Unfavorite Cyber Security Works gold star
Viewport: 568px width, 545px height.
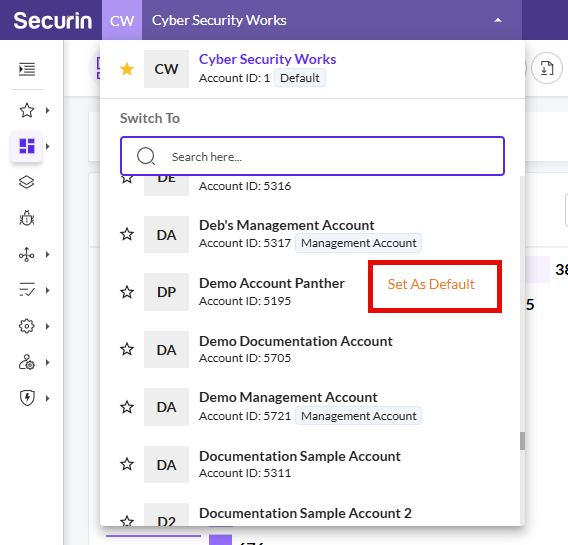coord(127,69)
